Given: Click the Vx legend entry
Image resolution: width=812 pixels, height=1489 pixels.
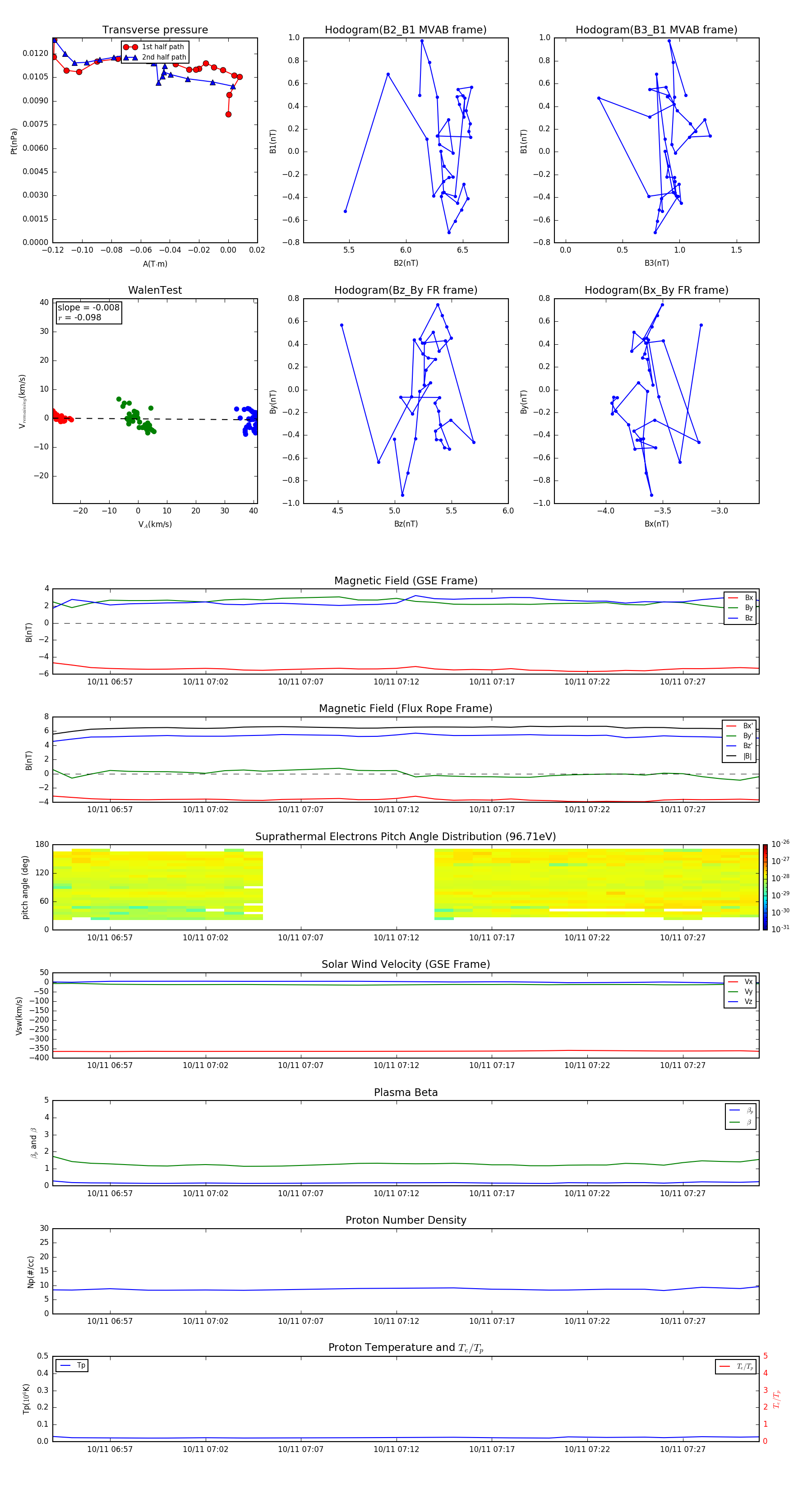Looking at the screenshot, I should pos(740,982).
